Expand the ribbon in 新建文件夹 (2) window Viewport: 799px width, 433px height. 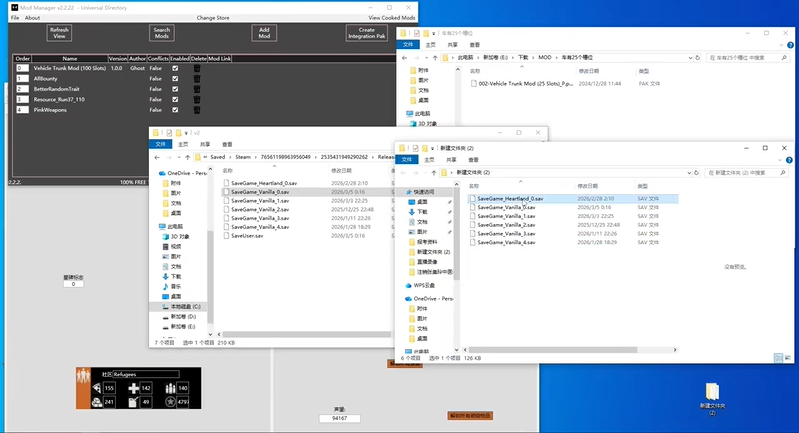pyautogui.click(x=780, y=160)
